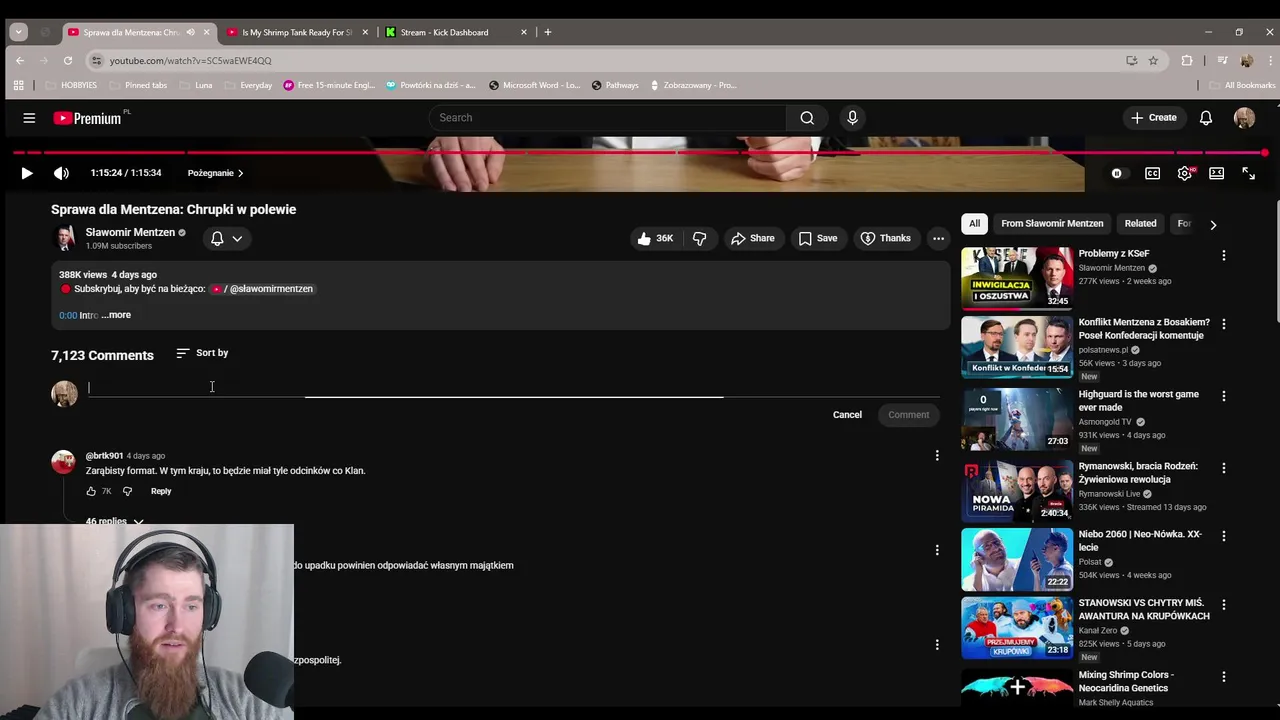Select the Related filter chip
Image resolution: width=1280 pixels, height=720 pixels.
[1140, 224]
